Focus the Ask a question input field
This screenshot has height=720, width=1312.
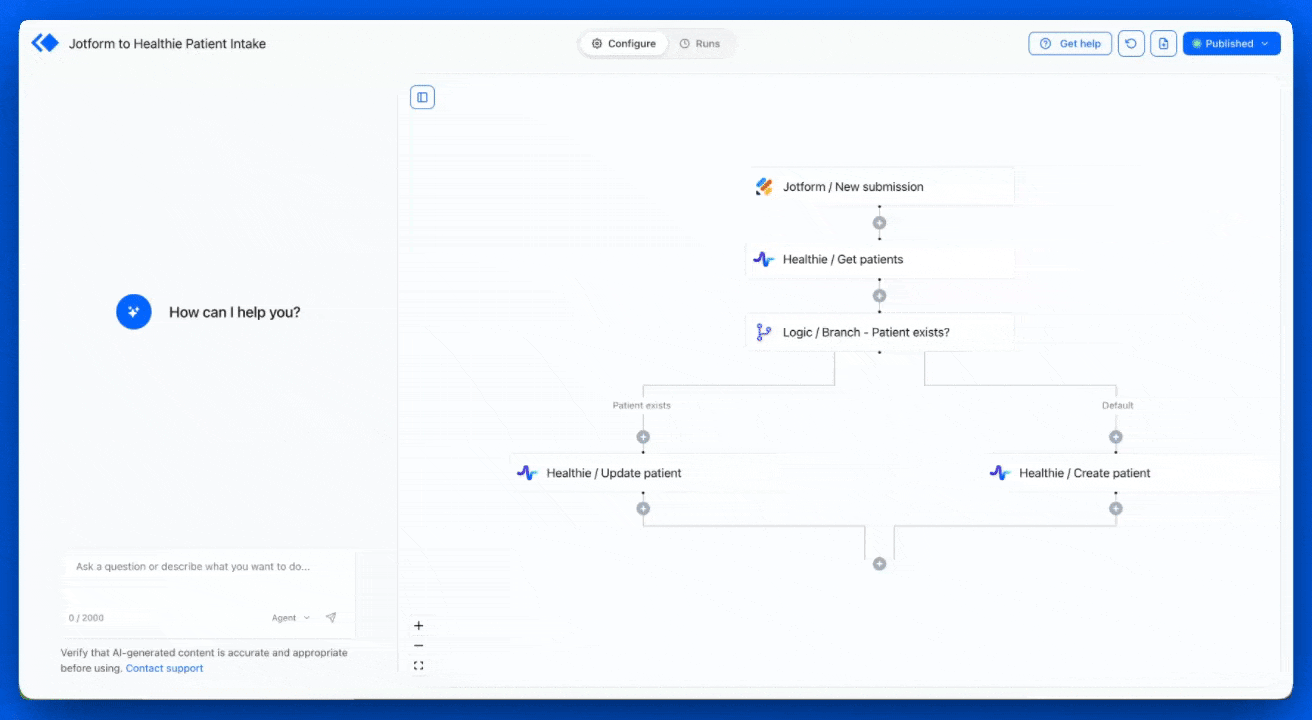click(x=208, y=567)
